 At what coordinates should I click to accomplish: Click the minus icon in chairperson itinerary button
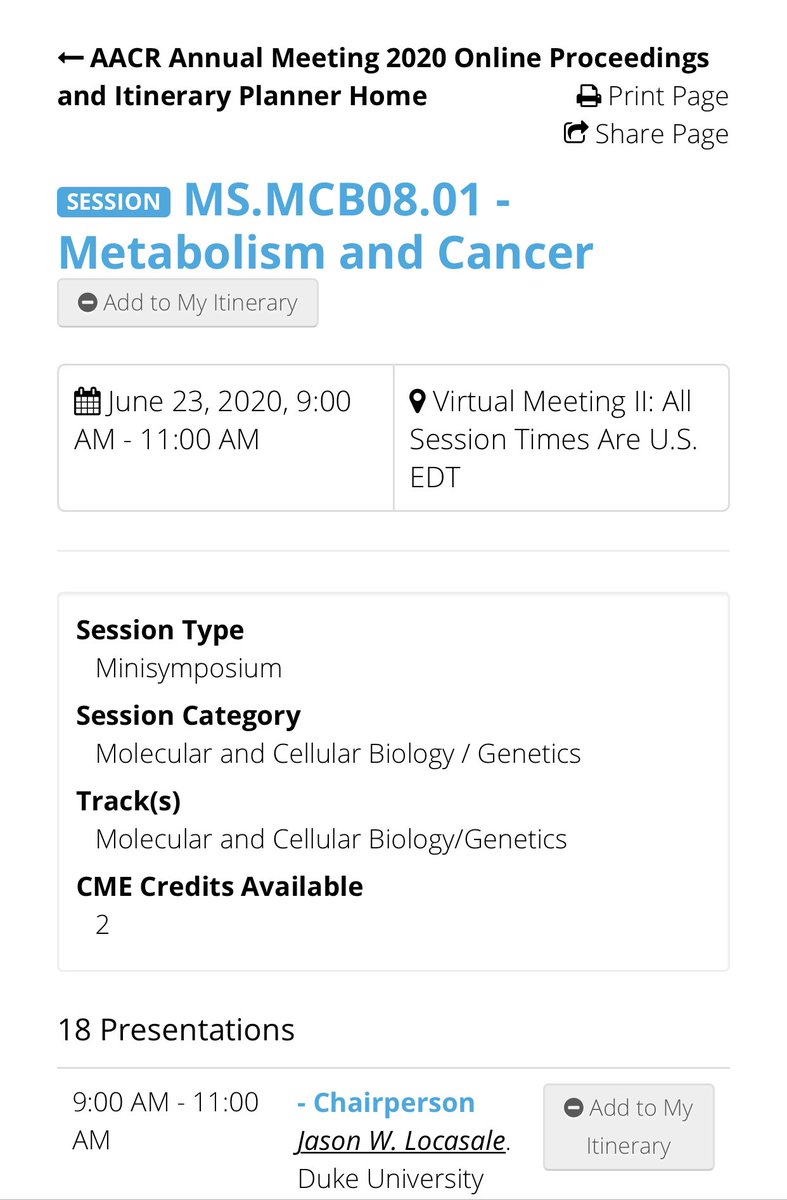coord(574,1108)
